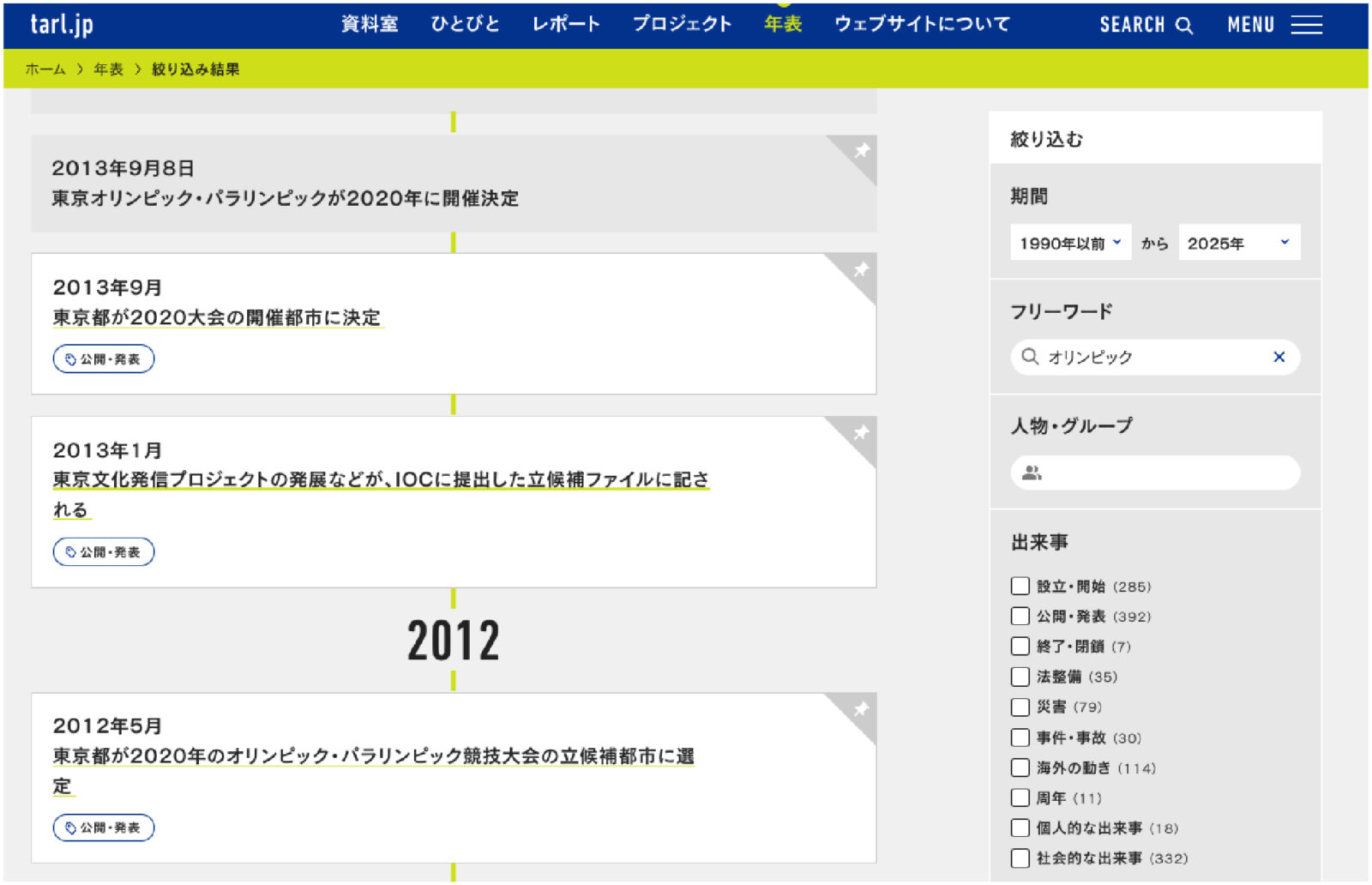Pin the 2013年9月 host city entry

pyautogui.click(x=861, y=269)
